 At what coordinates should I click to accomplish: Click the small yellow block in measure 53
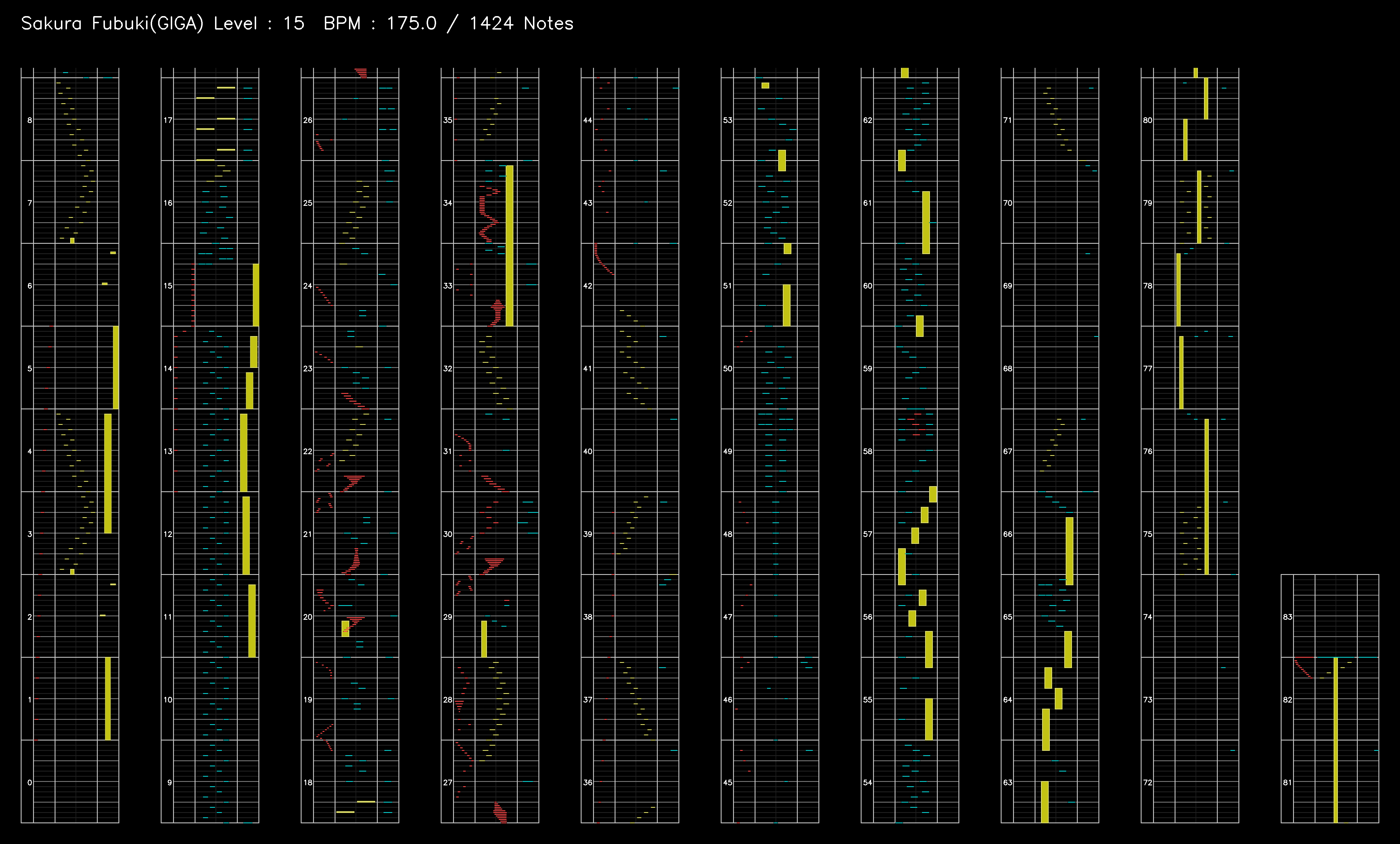click(x=765, y=85)
